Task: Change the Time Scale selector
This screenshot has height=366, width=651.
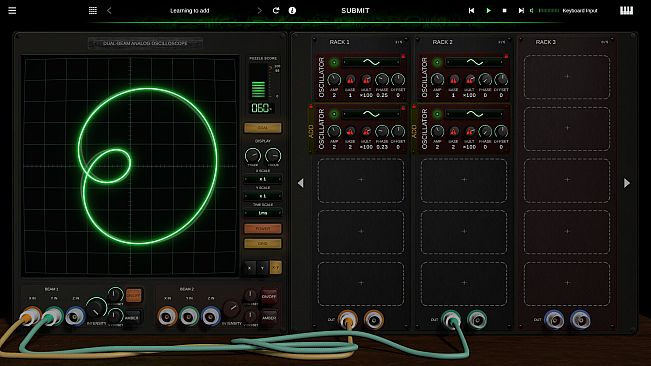Action: click(x=263, y=213)
